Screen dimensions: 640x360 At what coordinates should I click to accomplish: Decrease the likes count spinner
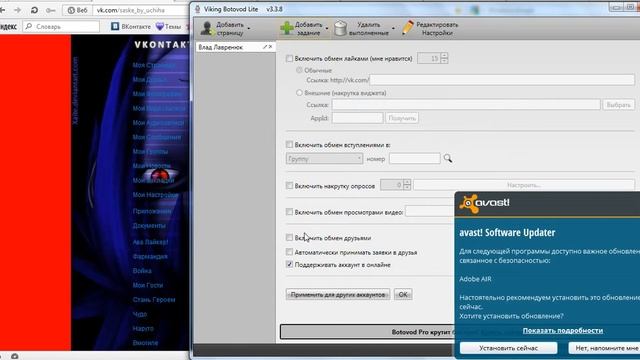coord(444,61)
